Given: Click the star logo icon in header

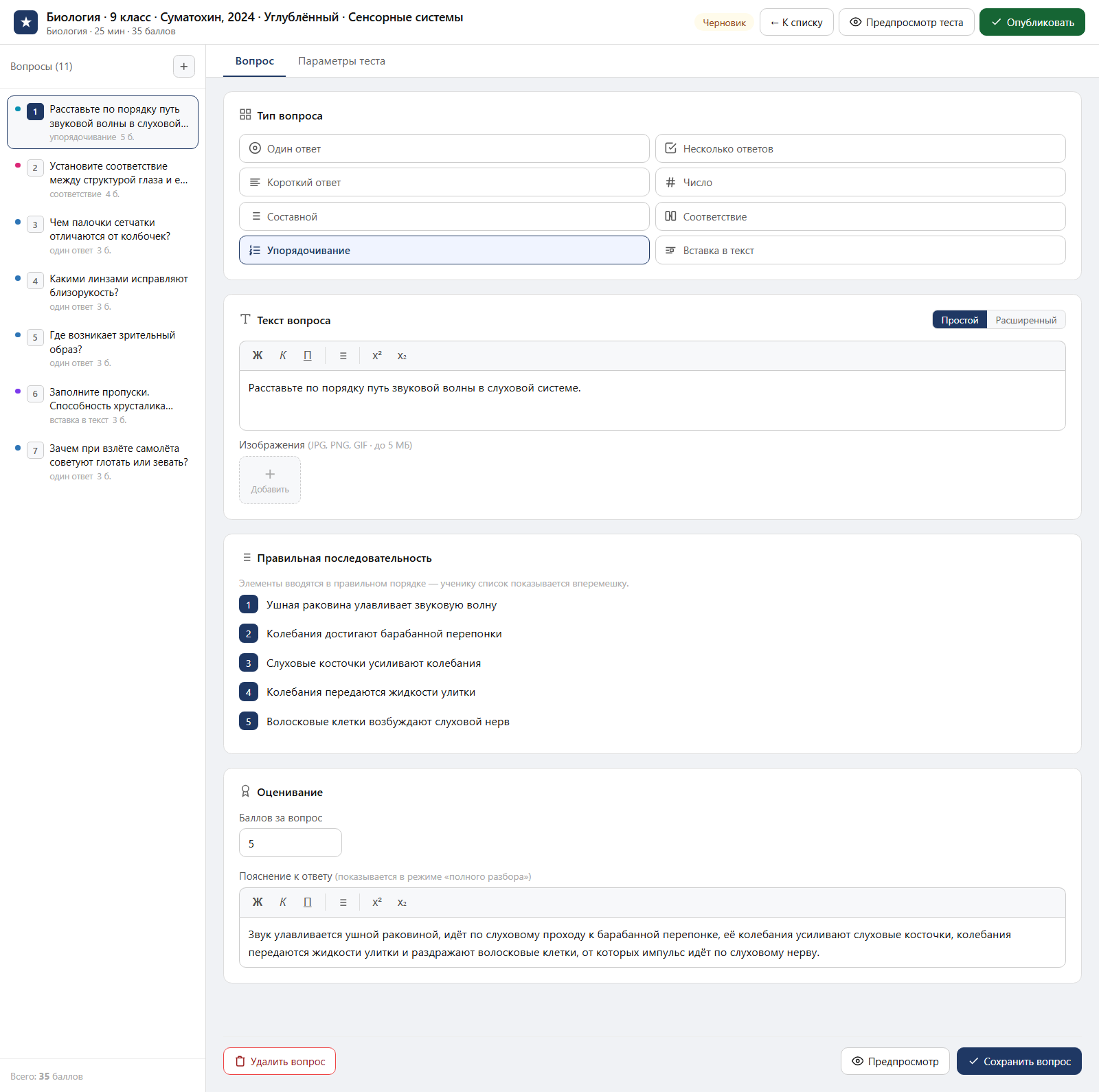Looking at the screenshot, I should [x=25, y=22].
